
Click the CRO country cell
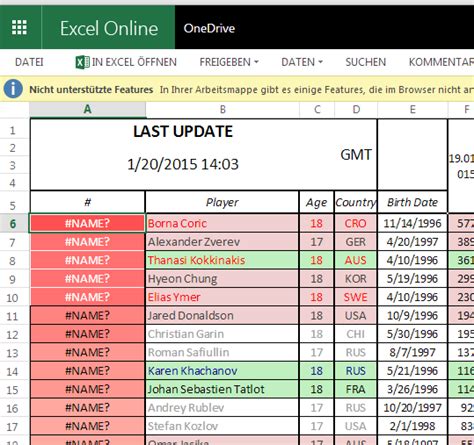[356, 223]
